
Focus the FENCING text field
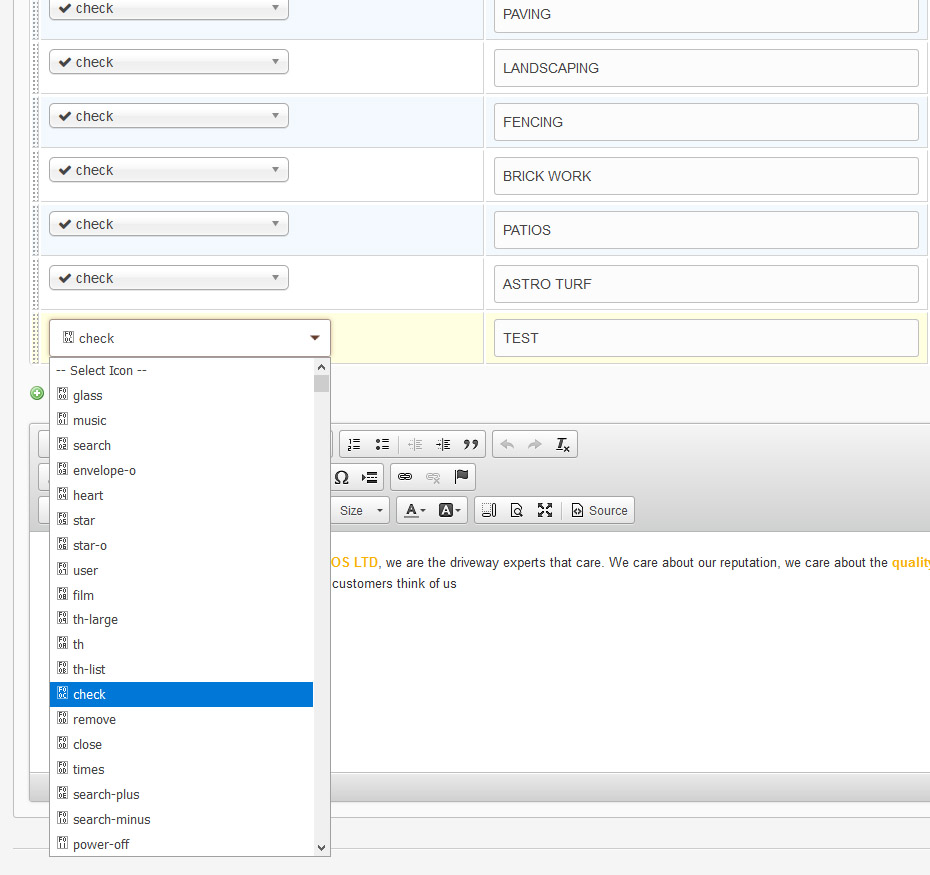click(706, 122)
